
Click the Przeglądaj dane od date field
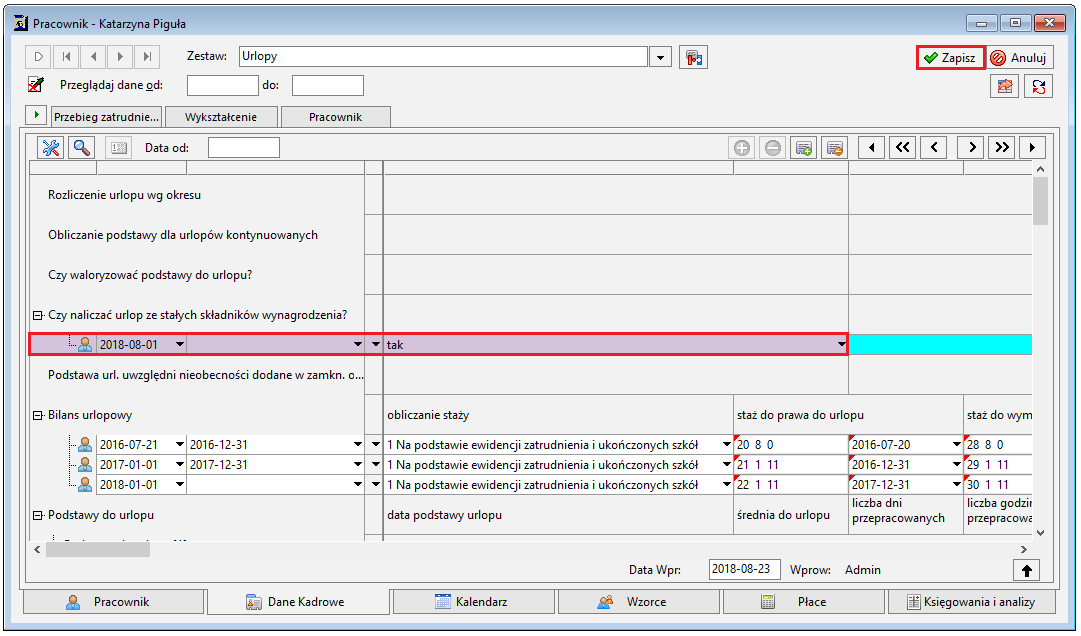point(223,85)
